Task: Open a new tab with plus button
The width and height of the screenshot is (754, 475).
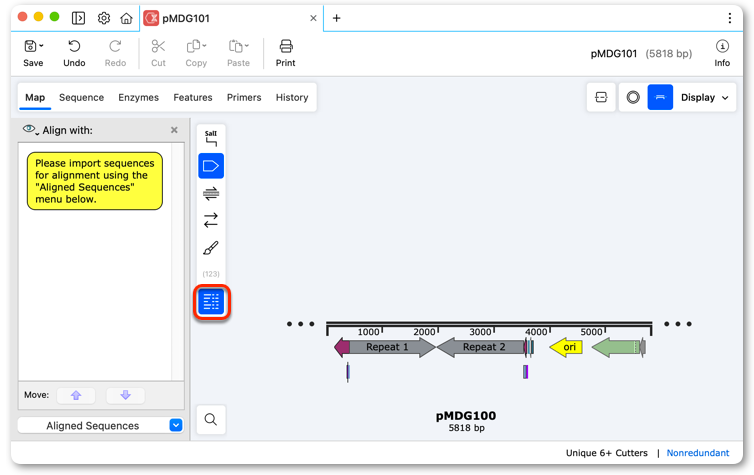Action: click(337, 18)
